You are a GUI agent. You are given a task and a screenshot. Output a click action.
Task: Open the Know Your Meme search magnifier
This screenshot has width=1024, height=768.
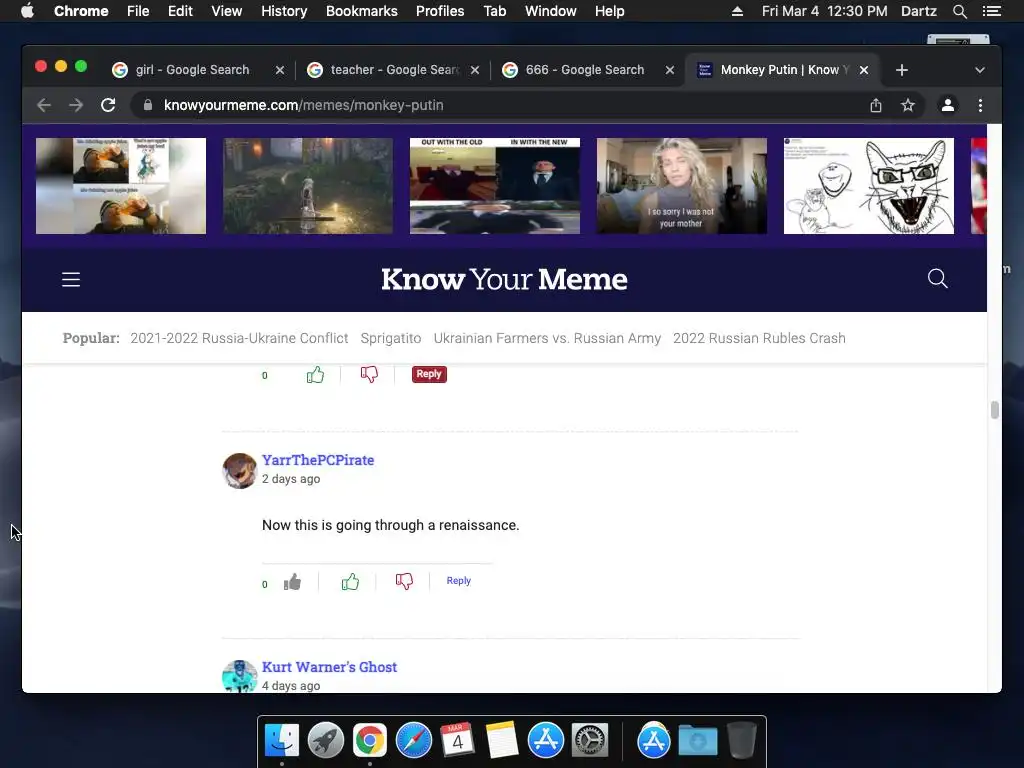pos(937,278)
